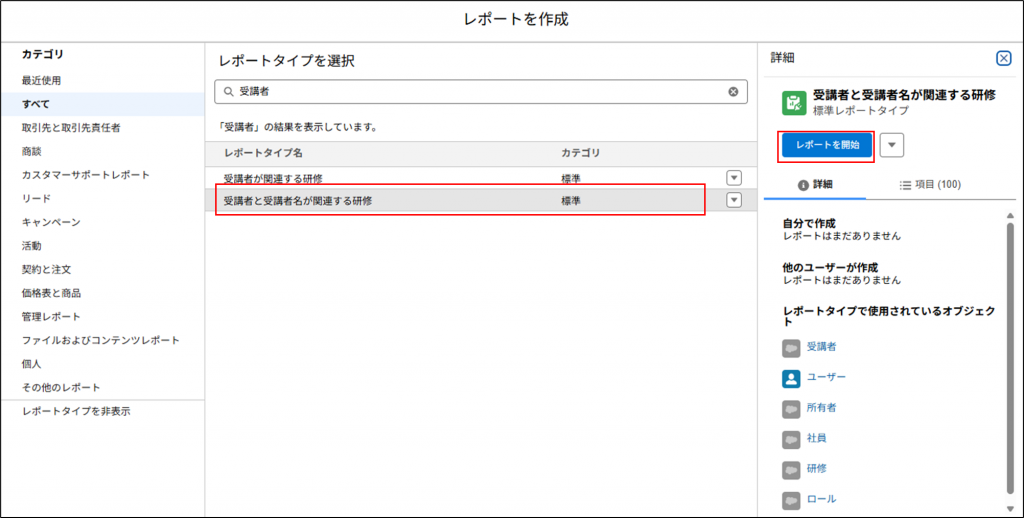Click the 所有者 object icon
Image resolution: width=1024 pixels, height=518 pixels.
click(x=792, y=408)
